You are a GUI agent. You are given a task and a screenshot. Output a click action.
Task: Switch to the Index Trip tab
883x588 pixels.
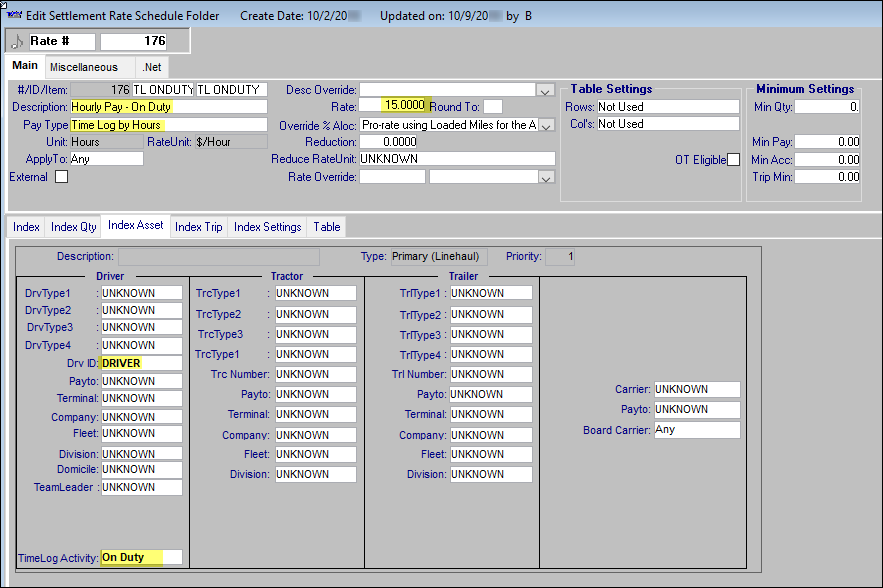pyautogui.click(x=198, y=227)
